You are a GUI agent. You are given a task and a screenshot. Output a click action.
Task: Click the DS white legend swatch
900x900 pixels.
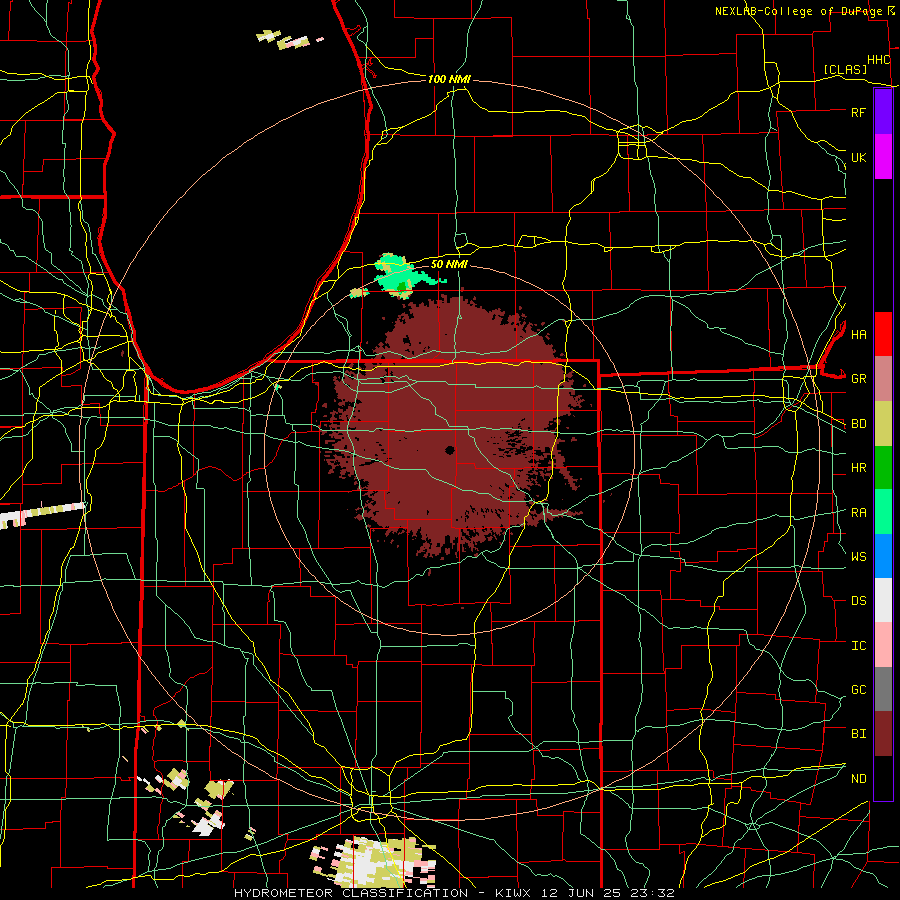pos(883,600)
